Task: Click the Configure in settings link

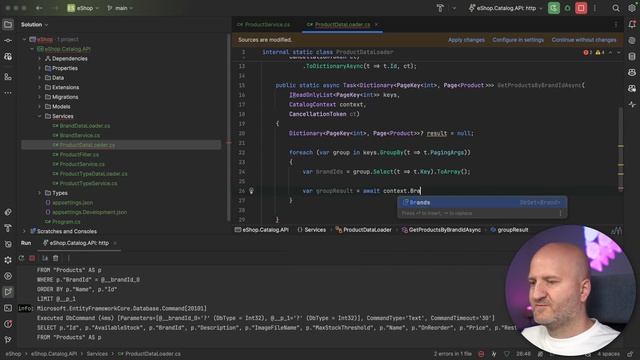Action: point(518,40)
